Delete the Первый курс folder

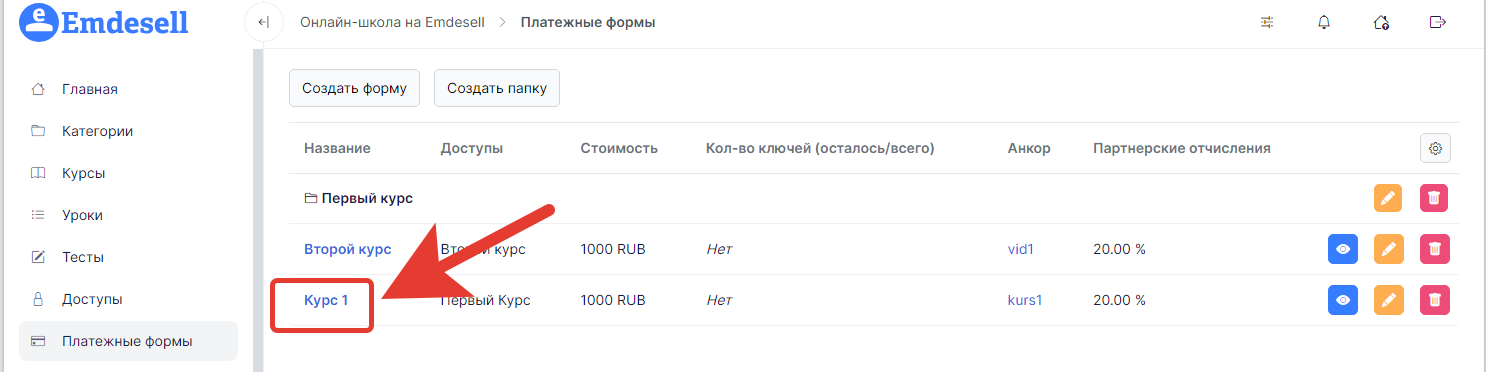[1434, 198]
